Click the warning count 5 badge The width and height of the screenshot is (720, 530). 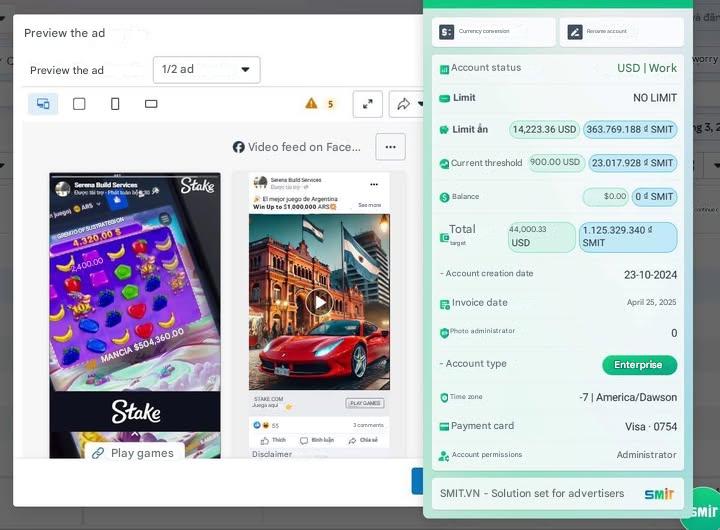[x=330, y=104]
